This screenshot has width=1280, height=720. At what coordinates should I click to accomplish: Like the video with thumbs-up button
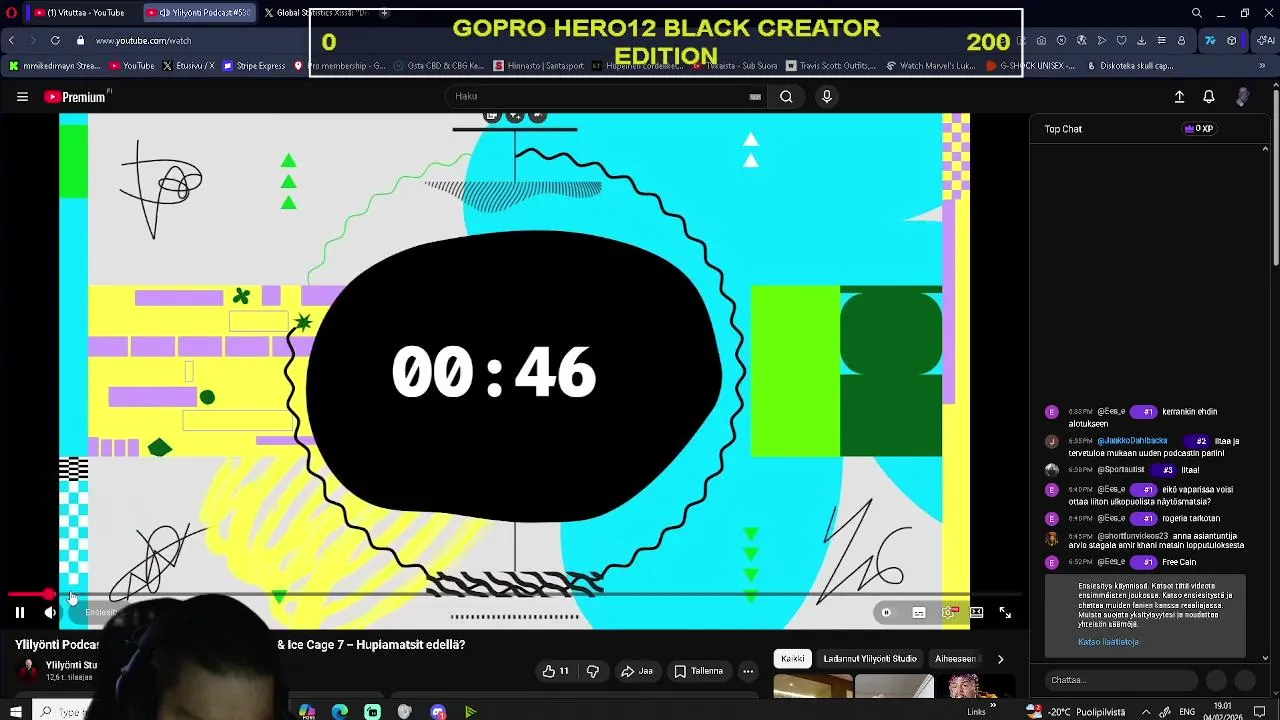pyautogui.click(x=555, y=671)
